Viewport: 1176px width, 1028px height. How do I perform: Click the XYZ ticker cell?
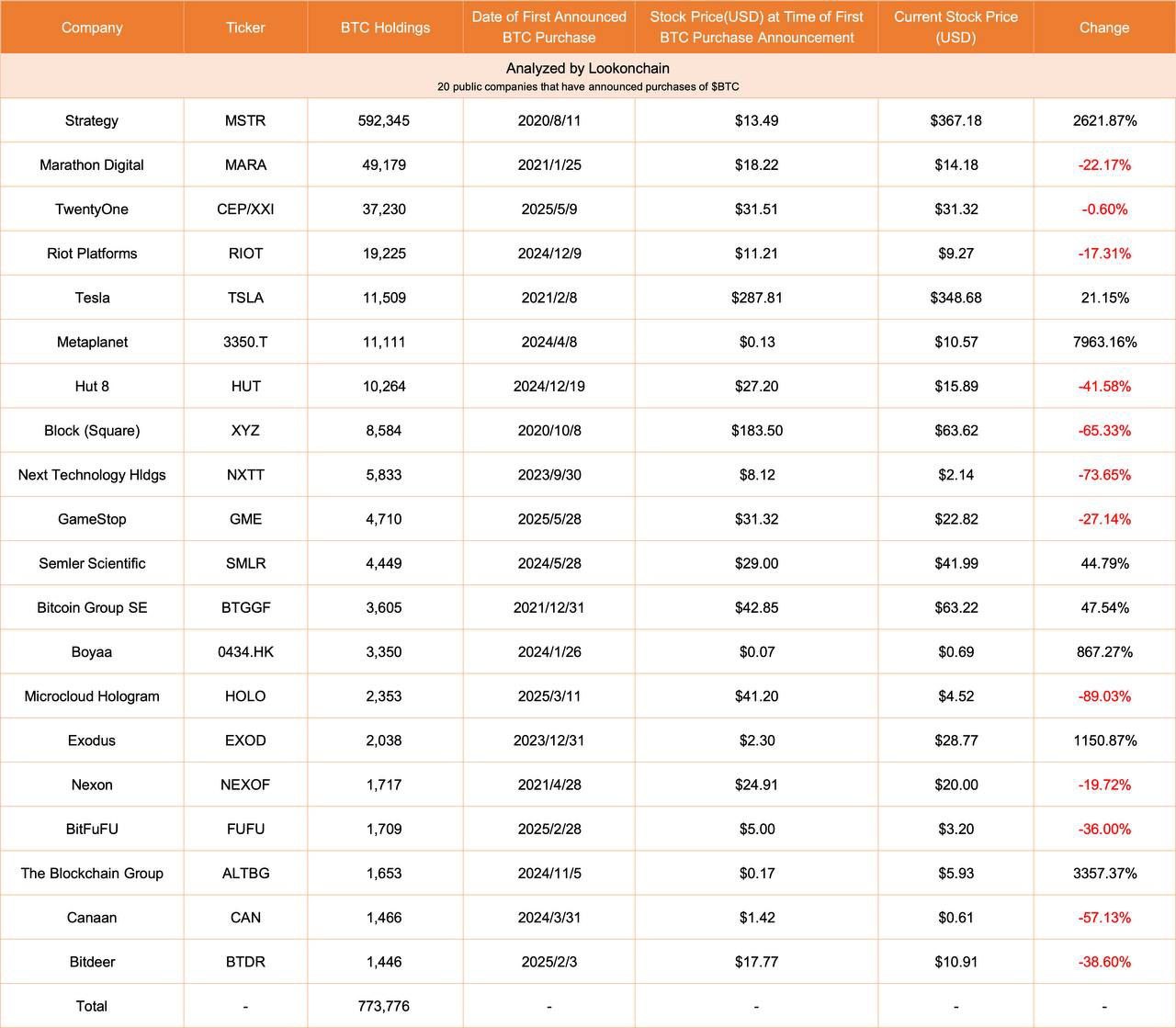[245, 430]
